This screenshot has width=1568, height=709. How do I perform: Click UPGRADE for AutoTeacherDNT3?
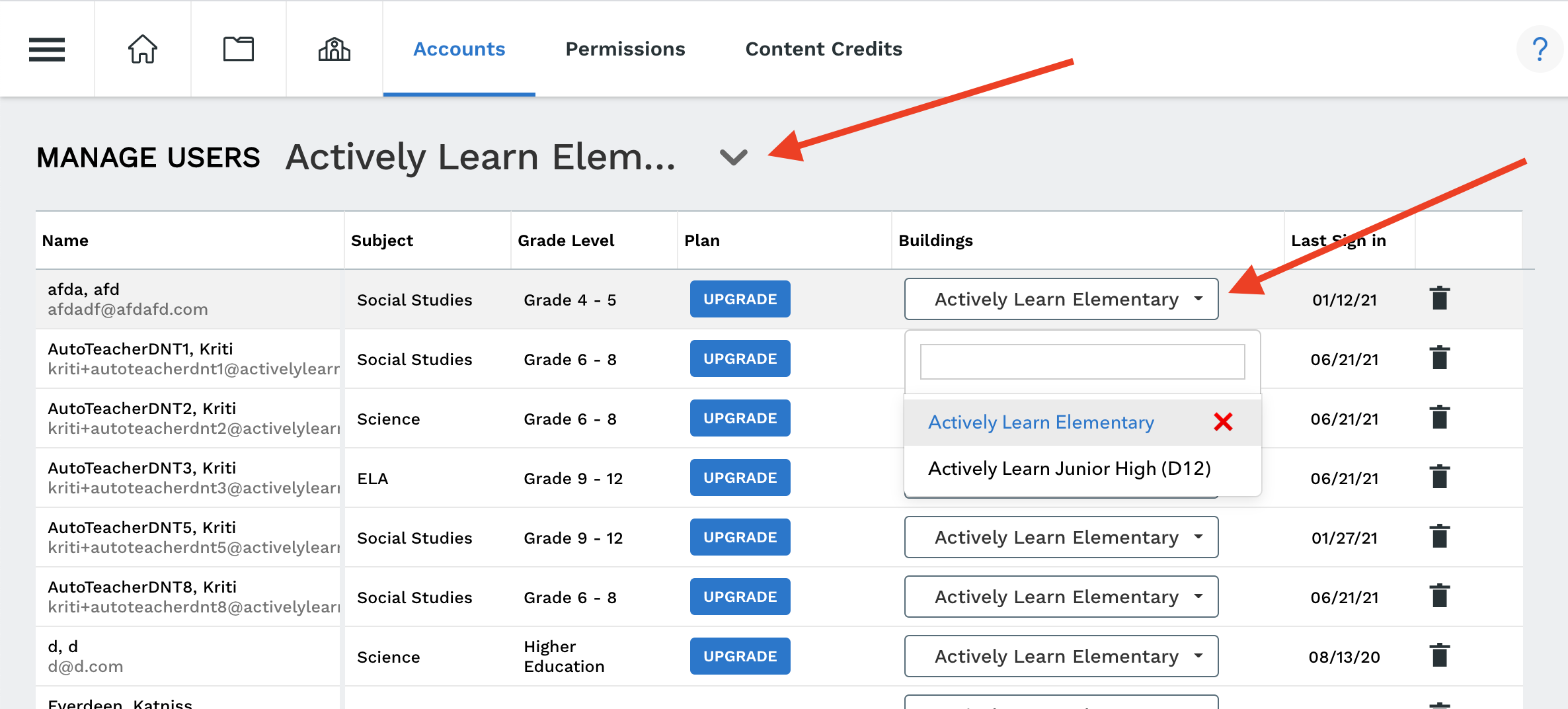tap(740, 478)
